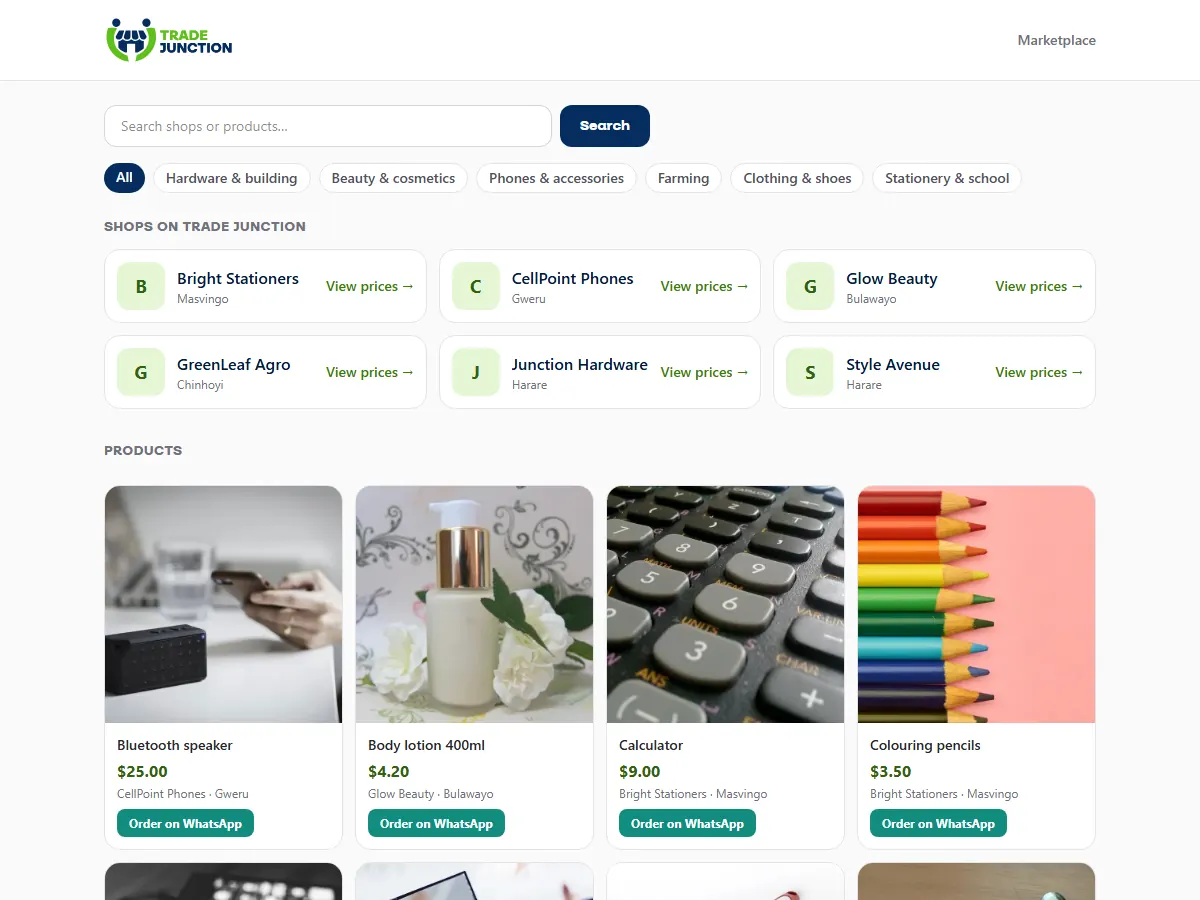Filter by Clothing & shoes
Viewport: 1200px width, 900px height.
(x=797, y=178)
